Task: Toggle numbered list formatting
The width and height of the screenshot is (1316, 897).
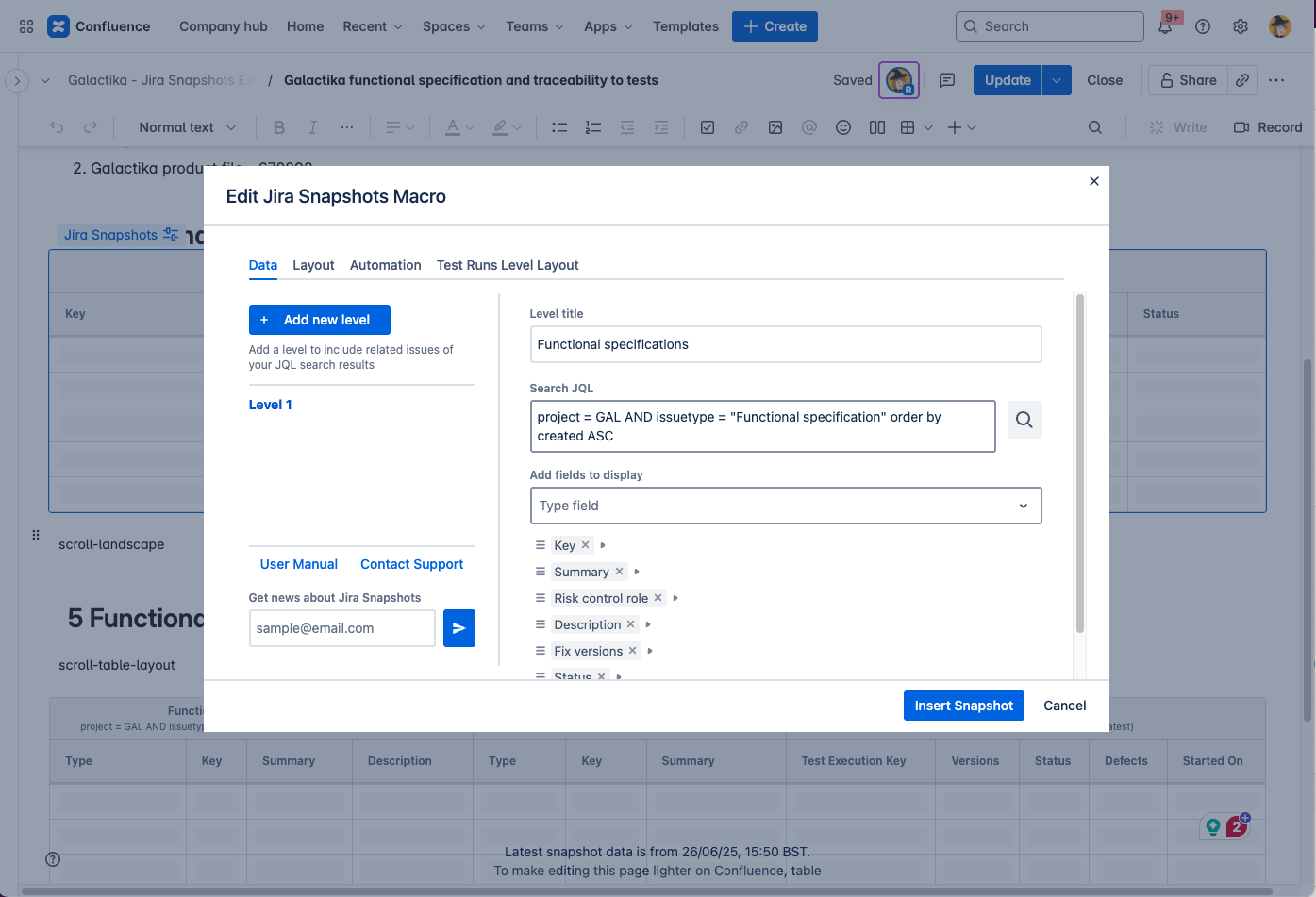Action: pyautogui.click(x=593, y=126)
